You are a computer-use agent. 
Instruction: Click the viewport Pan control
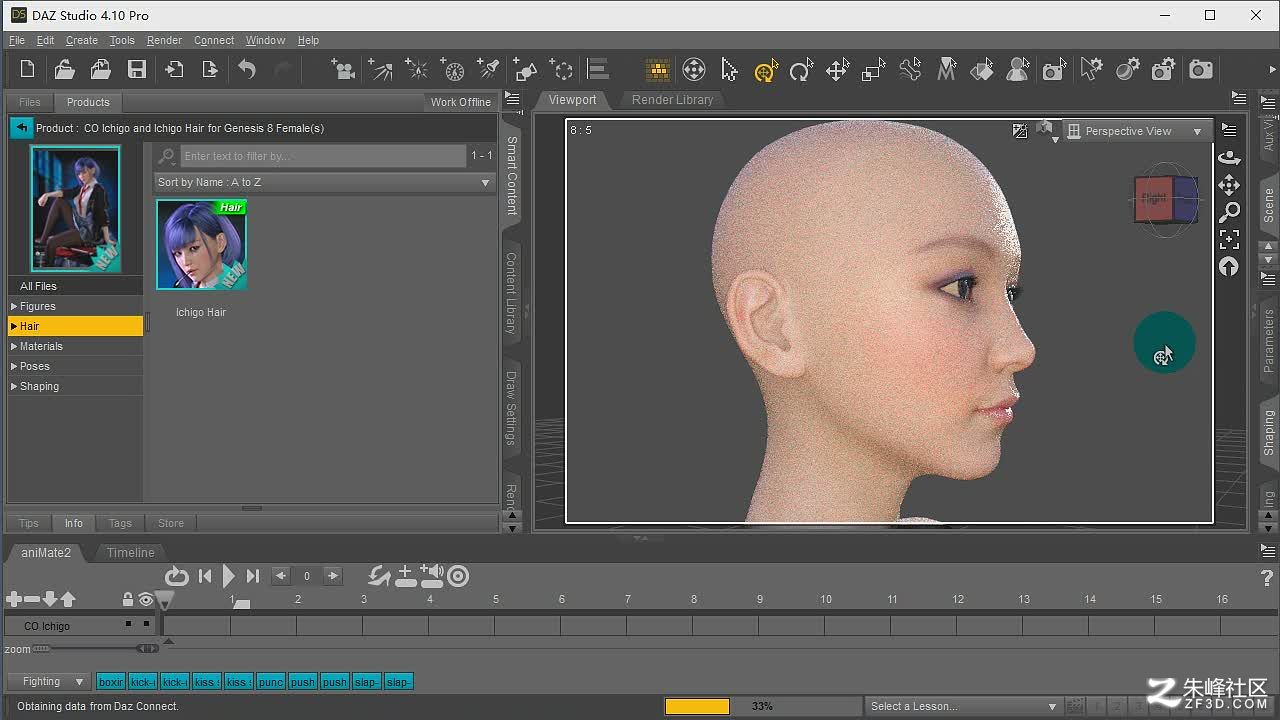click(1230, 185)
